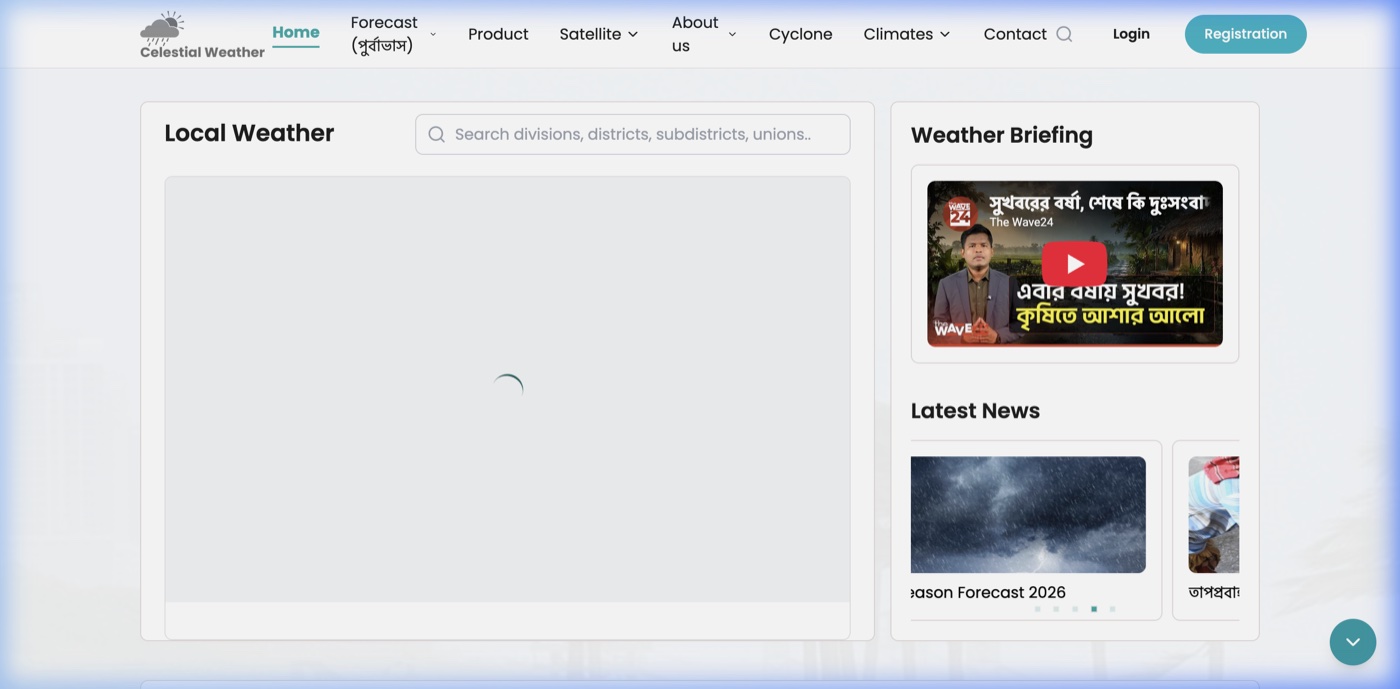Click the Weather Briefing heading

tap(1001, 135)
